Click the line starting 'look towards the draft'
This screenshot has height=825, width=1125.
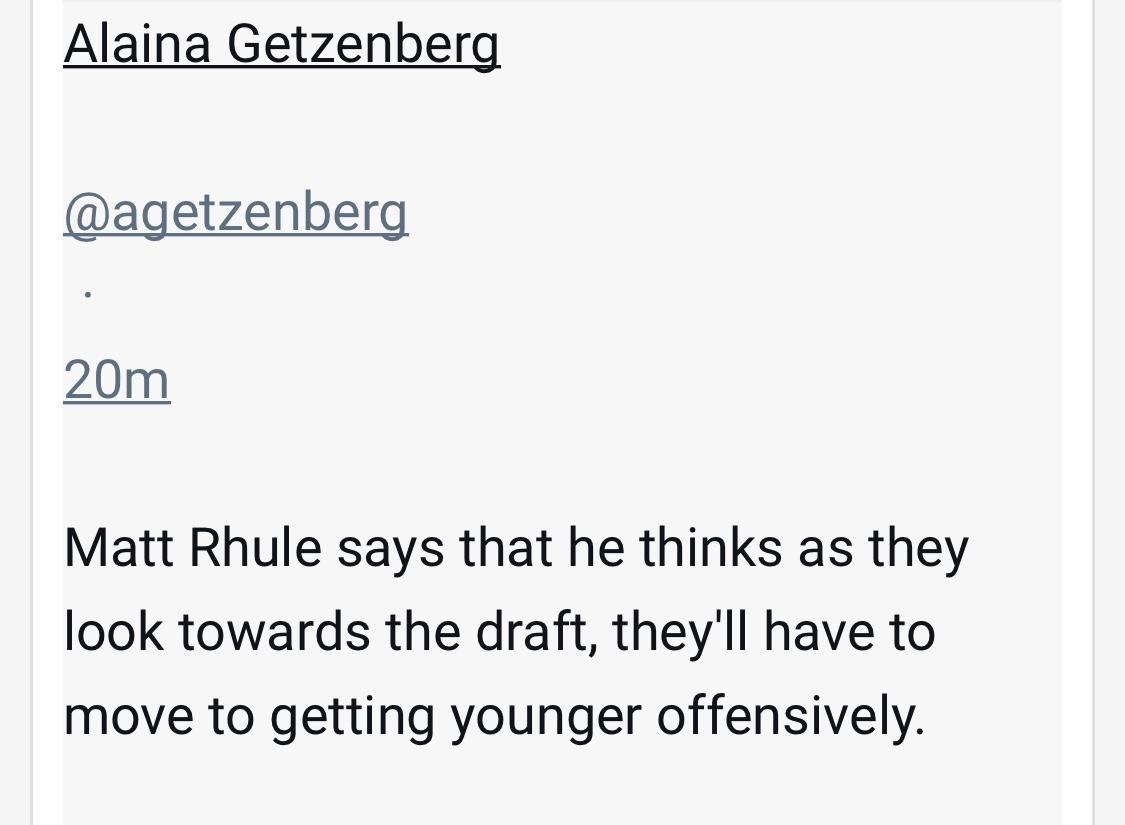499,632
